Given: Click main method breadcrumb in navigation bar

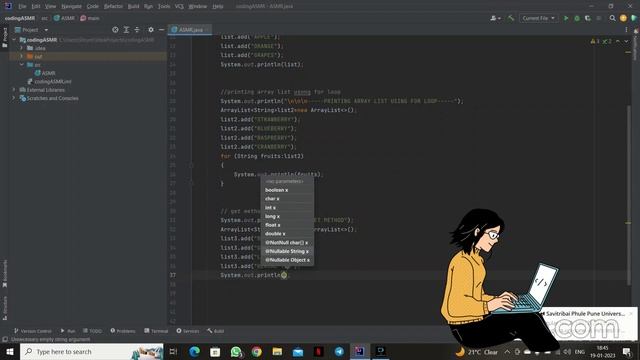Looking at the screenshot, I should [x=90, y=18].
